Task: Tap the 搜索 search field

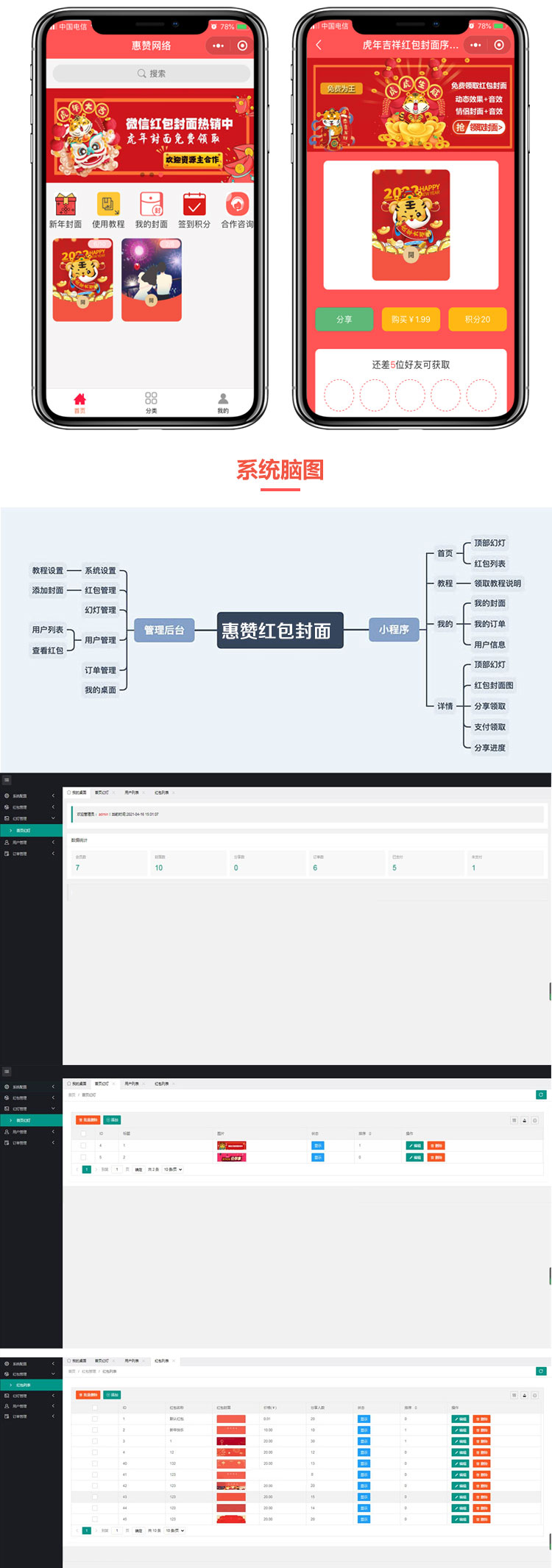Action: [x=151, y=74]
